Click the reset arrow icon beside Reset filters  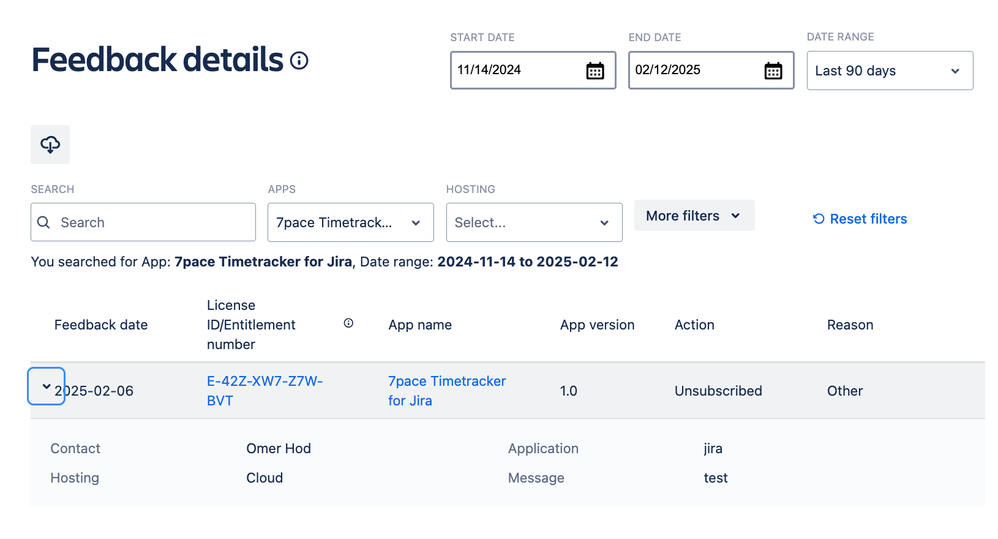819,219
